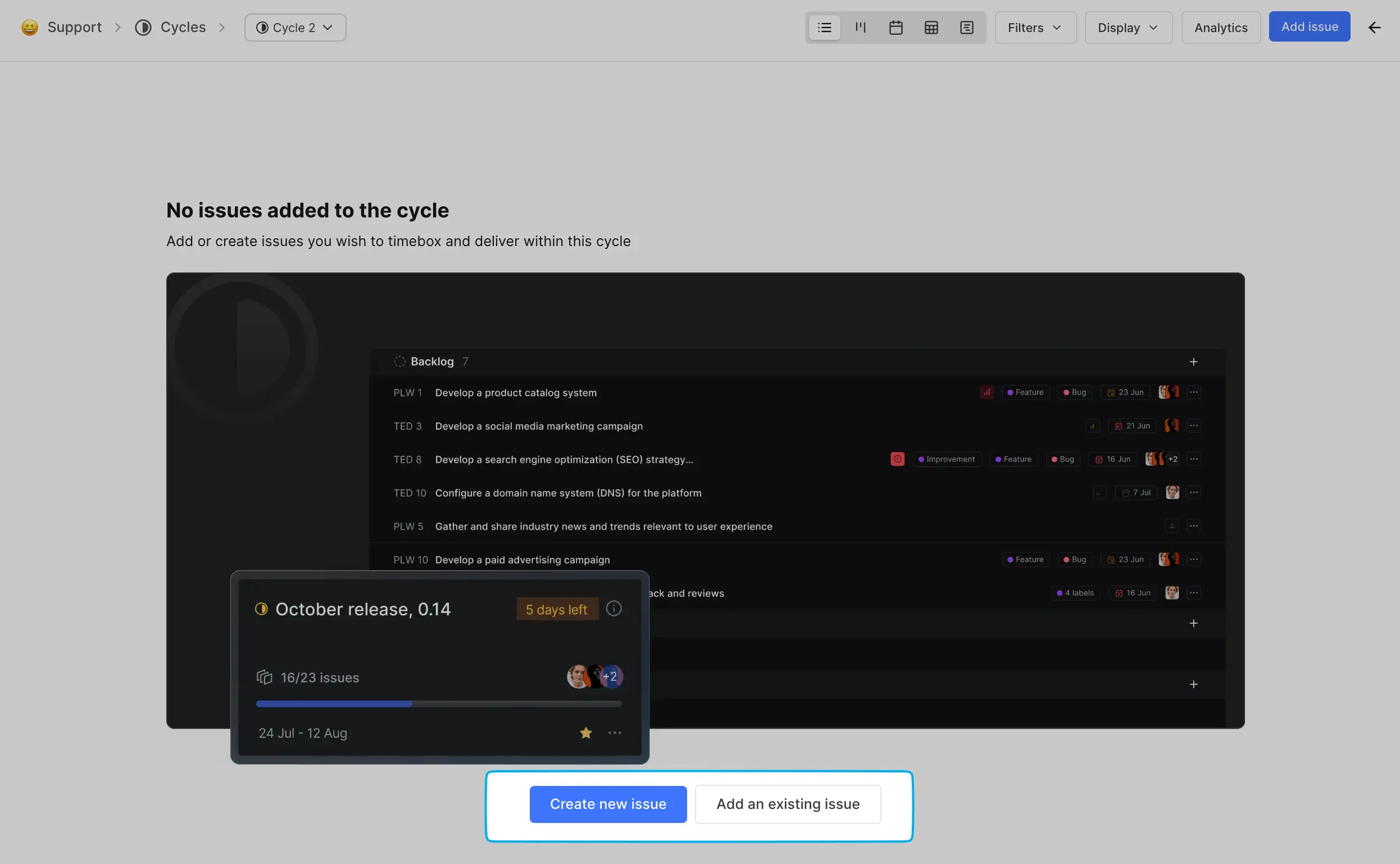This screenshot has width=1400, height=864.
Task: Switch to kanban board layout
Action: coord(860,28)
